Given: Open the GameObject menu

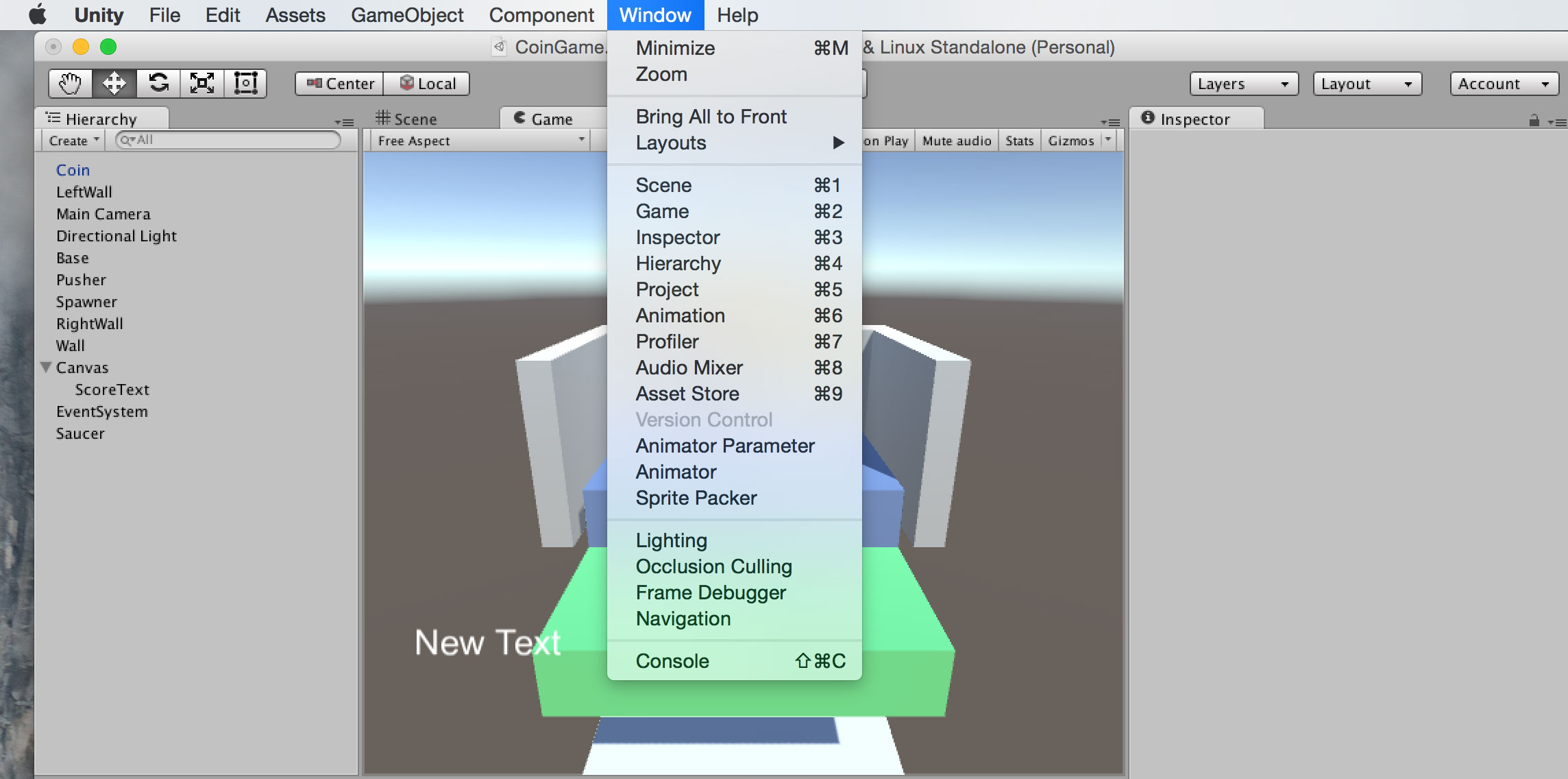Looking at the screenshot, I should [x=407, y=14].
